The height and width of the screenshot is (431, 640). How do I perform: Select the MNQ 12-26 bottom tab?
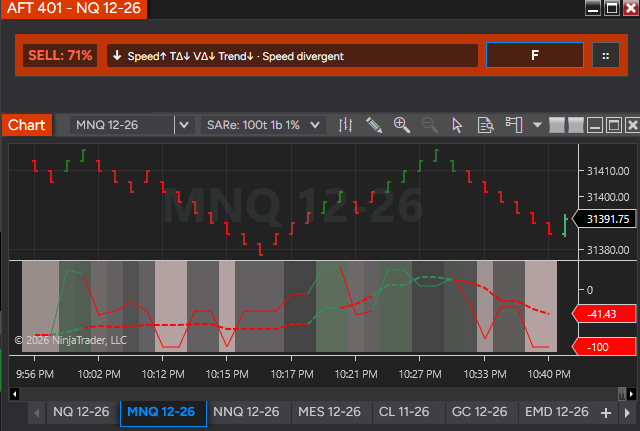click(162, 412)
